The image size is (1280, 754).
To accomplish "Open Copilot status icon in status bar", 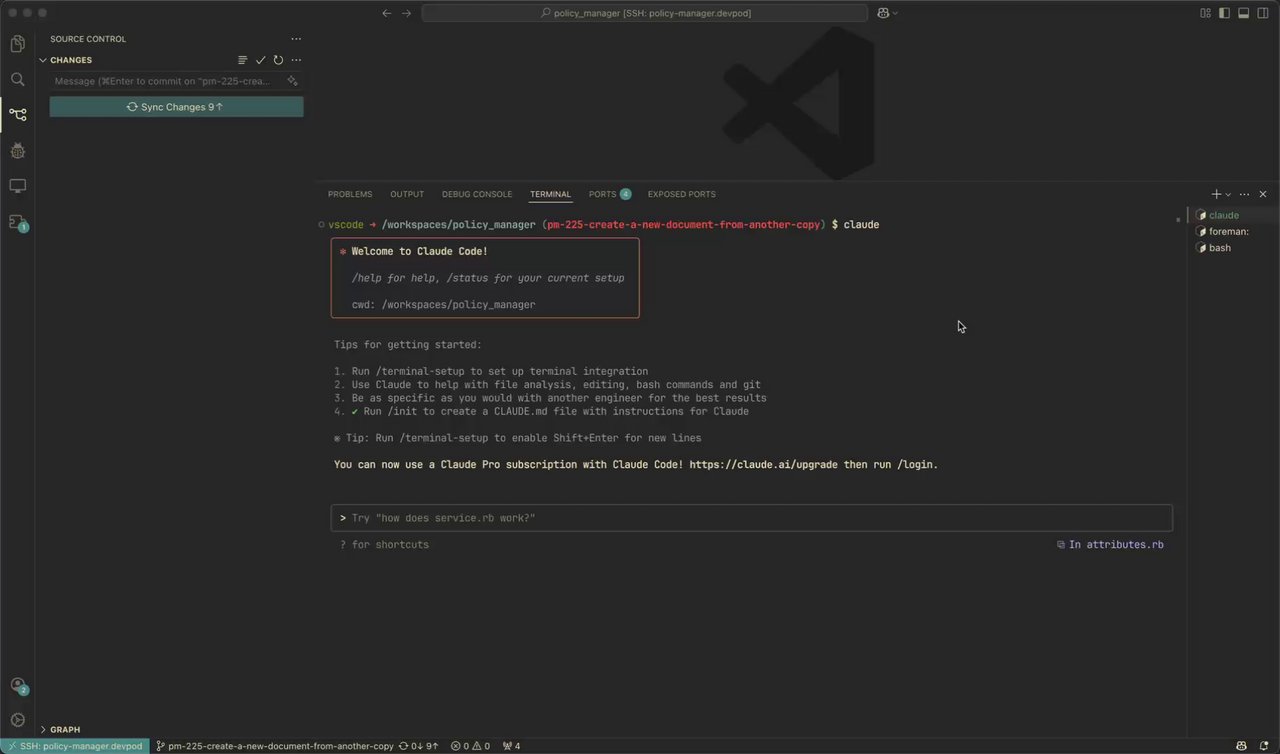I will (x=1241, y=746).
